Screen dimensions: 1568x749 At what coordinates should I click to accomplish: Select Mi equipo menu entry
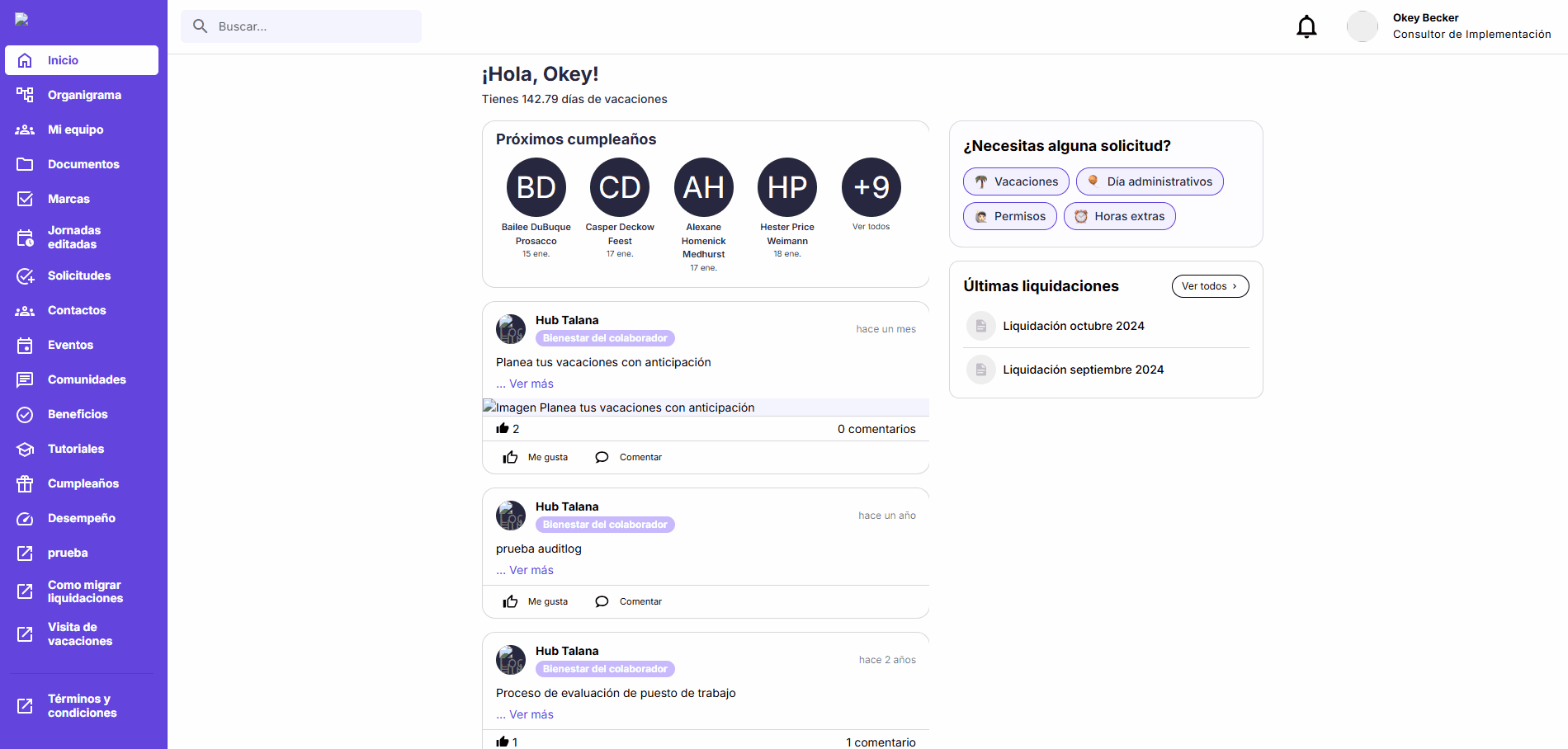[x=82, y=130]
